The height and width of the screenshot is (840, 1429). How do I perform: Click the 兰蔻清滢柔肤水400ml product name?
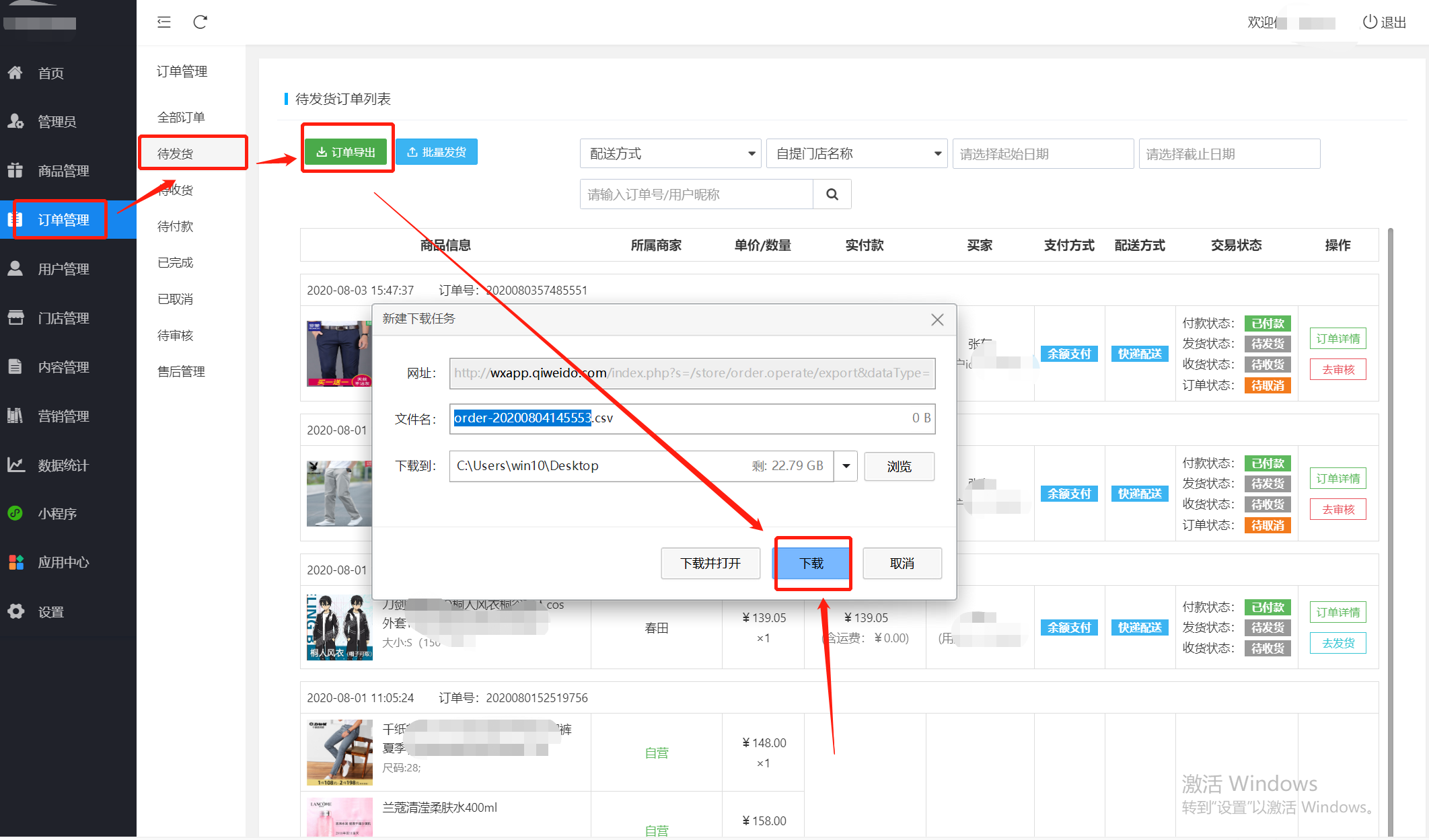[x=440, y=807]
